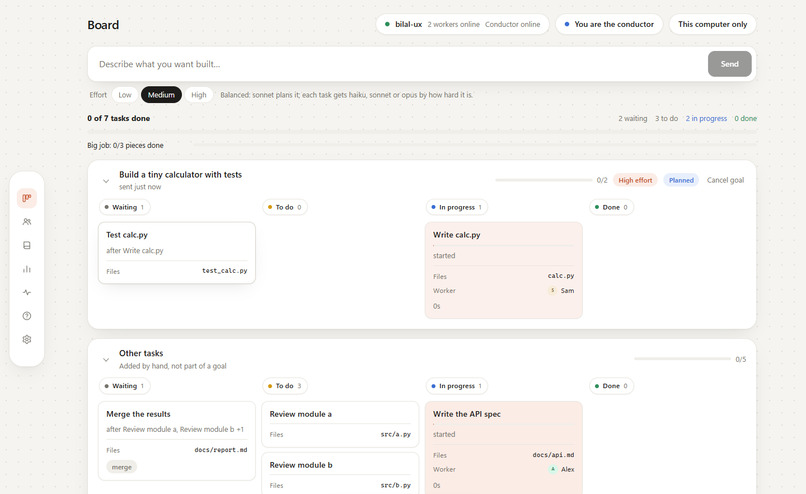This screenshot has width=806, height=494.
Task: Click 'Added by hand, not part of a goal' text
Action: click(173, 366)
